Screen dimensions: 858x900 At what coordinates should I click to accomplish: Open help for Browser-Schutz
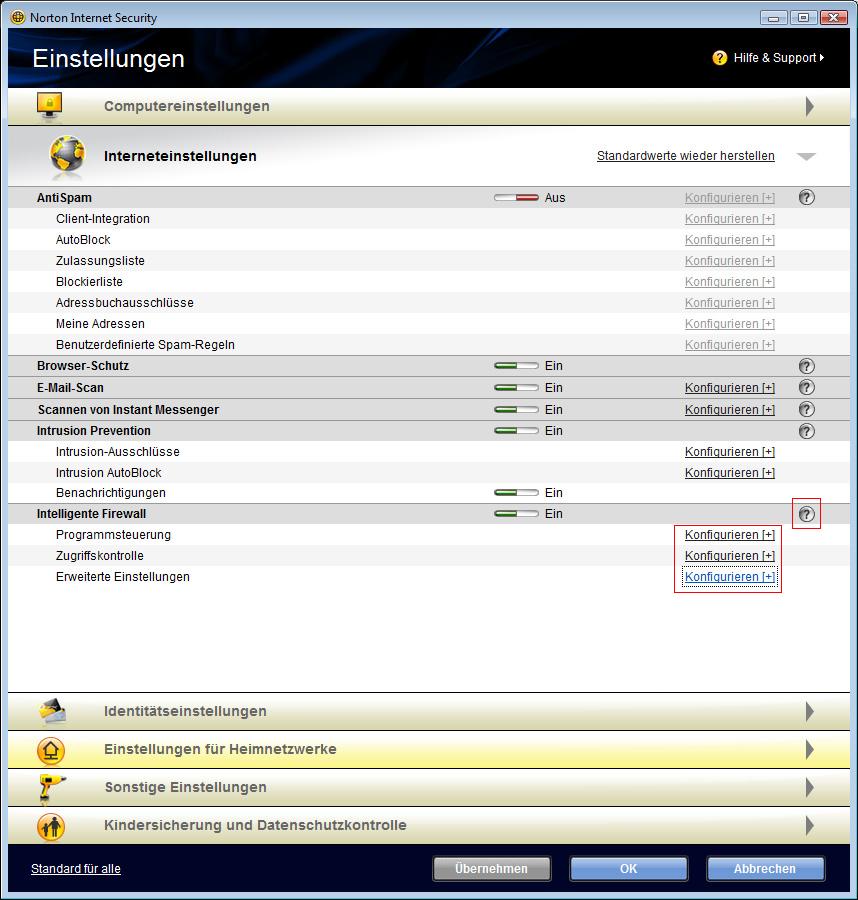click(806, 366)
